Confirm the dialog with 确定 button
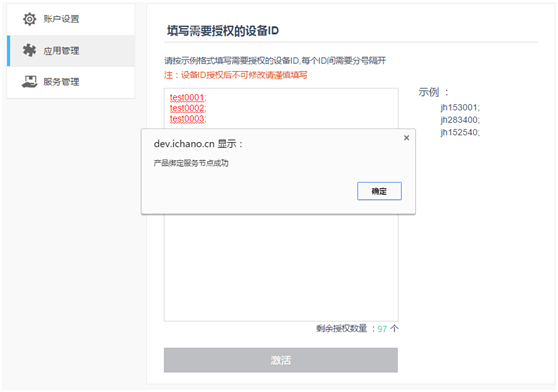 click(x=379, y=191)
